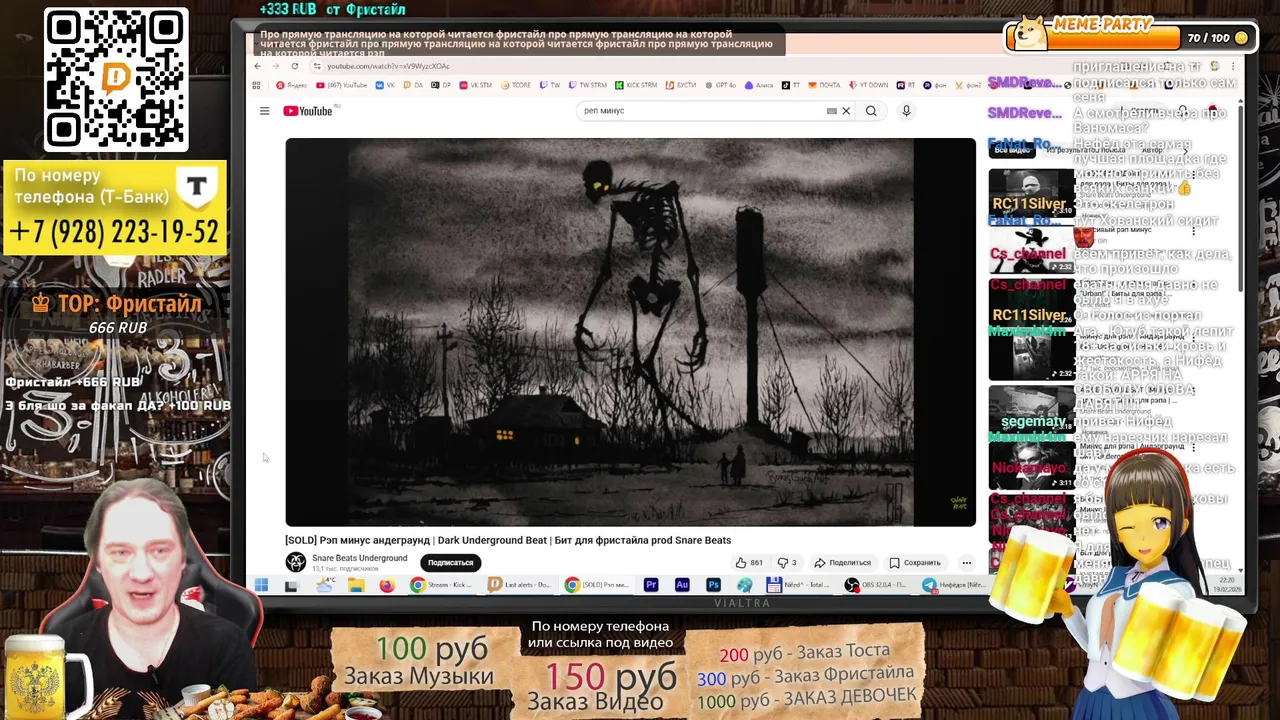The height and width of the screenshot is (720, 1280).
Task: Click the Сохранить save button
Action: (915, 563)
